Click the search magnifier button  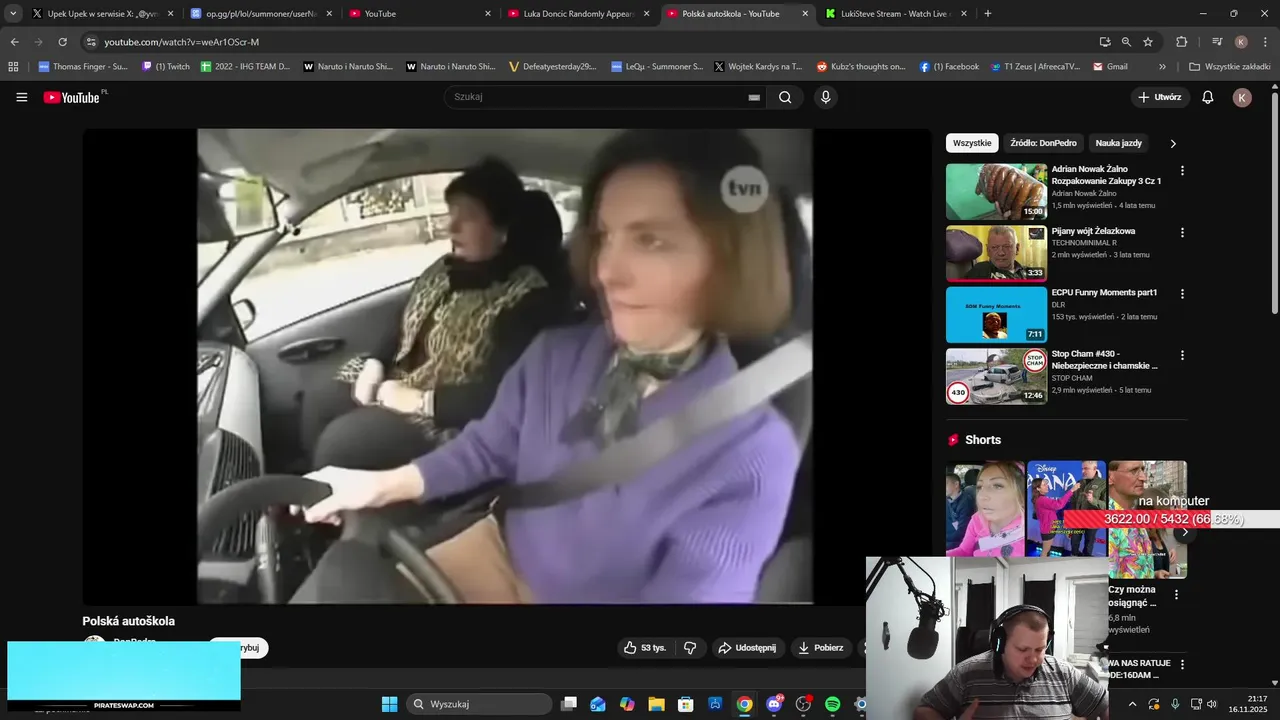[785, 97]
